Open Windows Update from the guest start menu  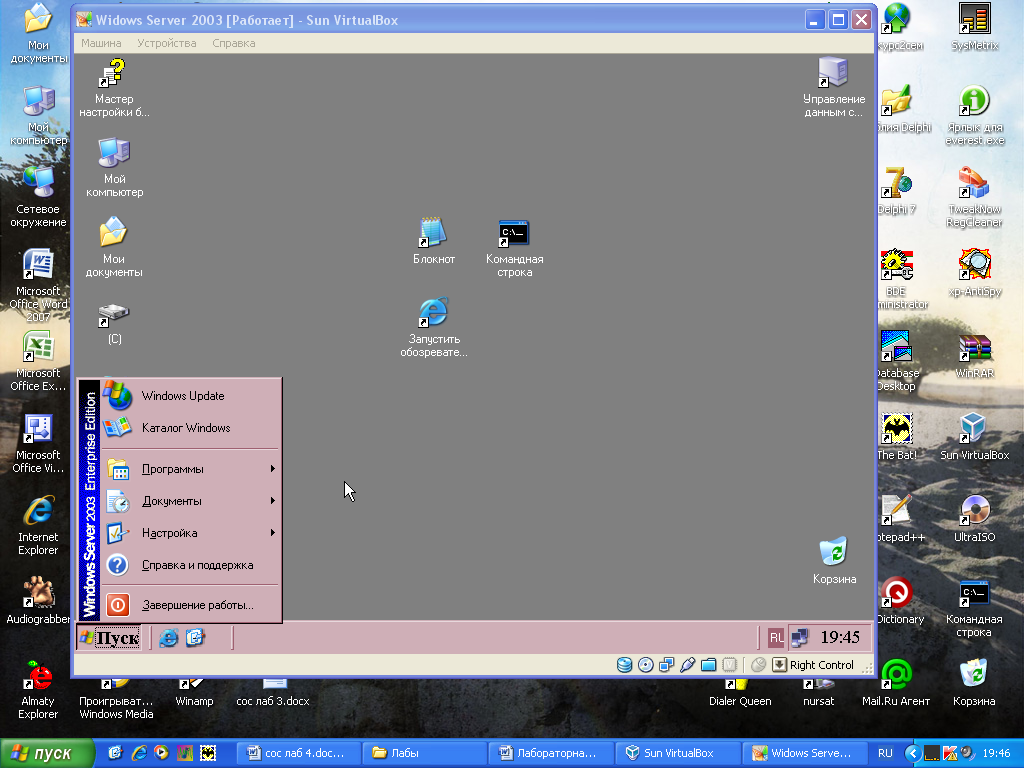click(x=192, y=396)
